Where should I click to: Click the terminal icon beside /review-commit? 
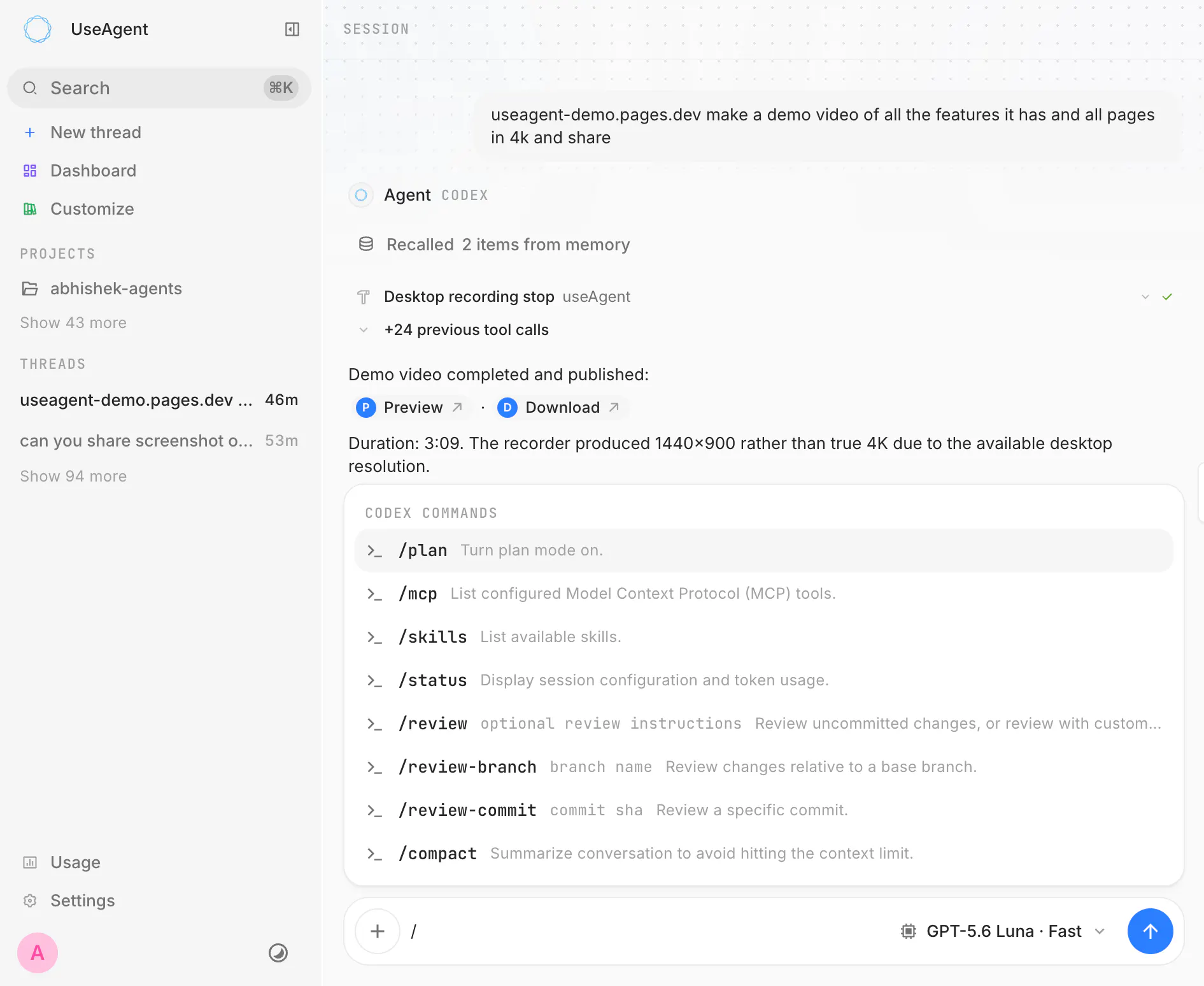pyautogui.click(x=374, y=811)
